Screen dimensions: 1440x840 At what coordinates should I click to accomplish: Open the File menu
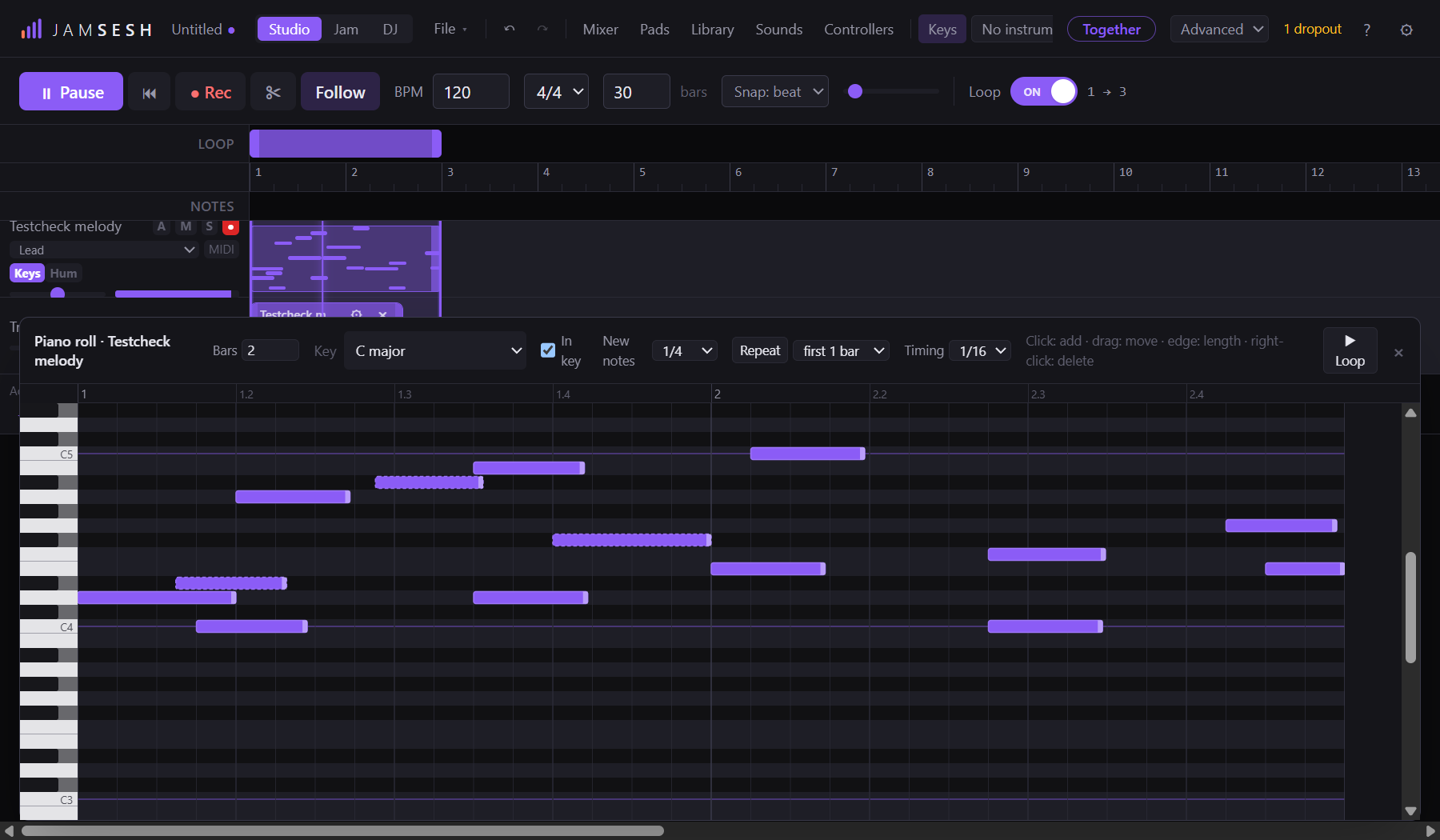(450, 29)
